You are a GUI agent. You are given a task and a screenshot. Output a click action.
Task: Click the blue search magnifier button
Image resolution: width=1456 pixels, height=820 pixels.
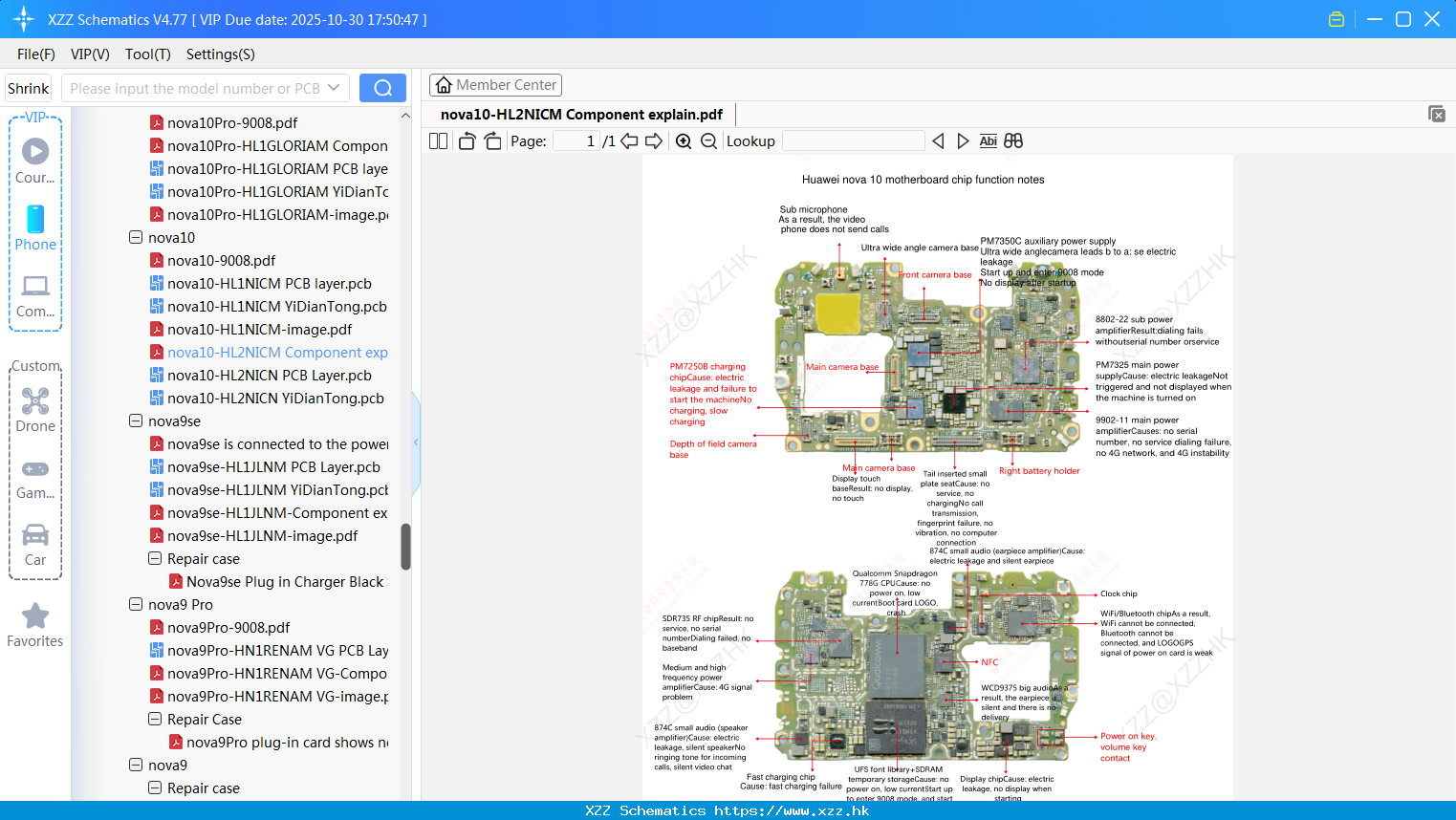coord(382,88)
